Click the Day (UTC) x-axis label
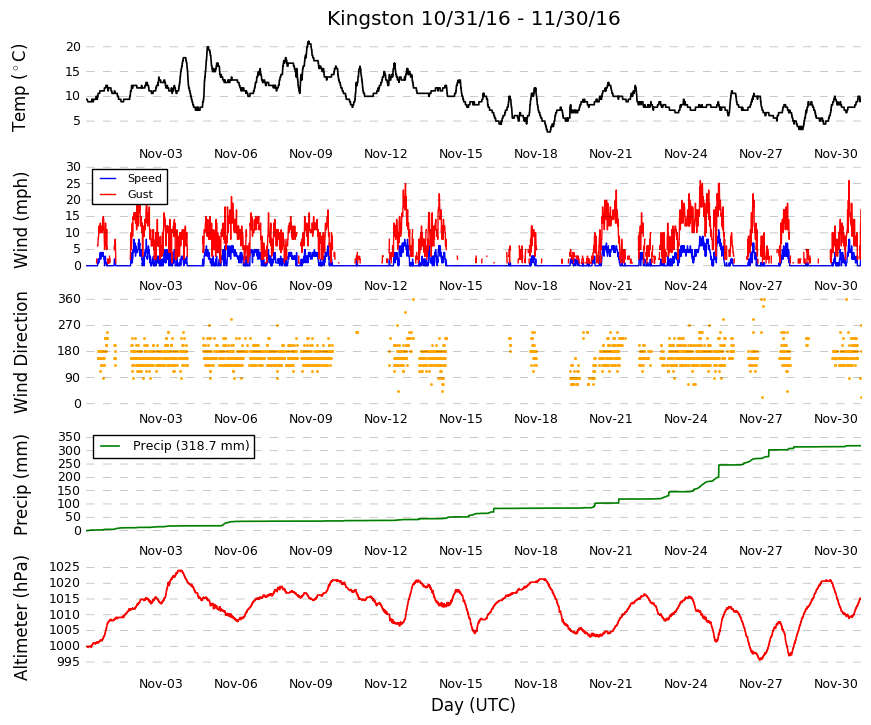This screenshot has height=725, width=871. pos(473,705)
